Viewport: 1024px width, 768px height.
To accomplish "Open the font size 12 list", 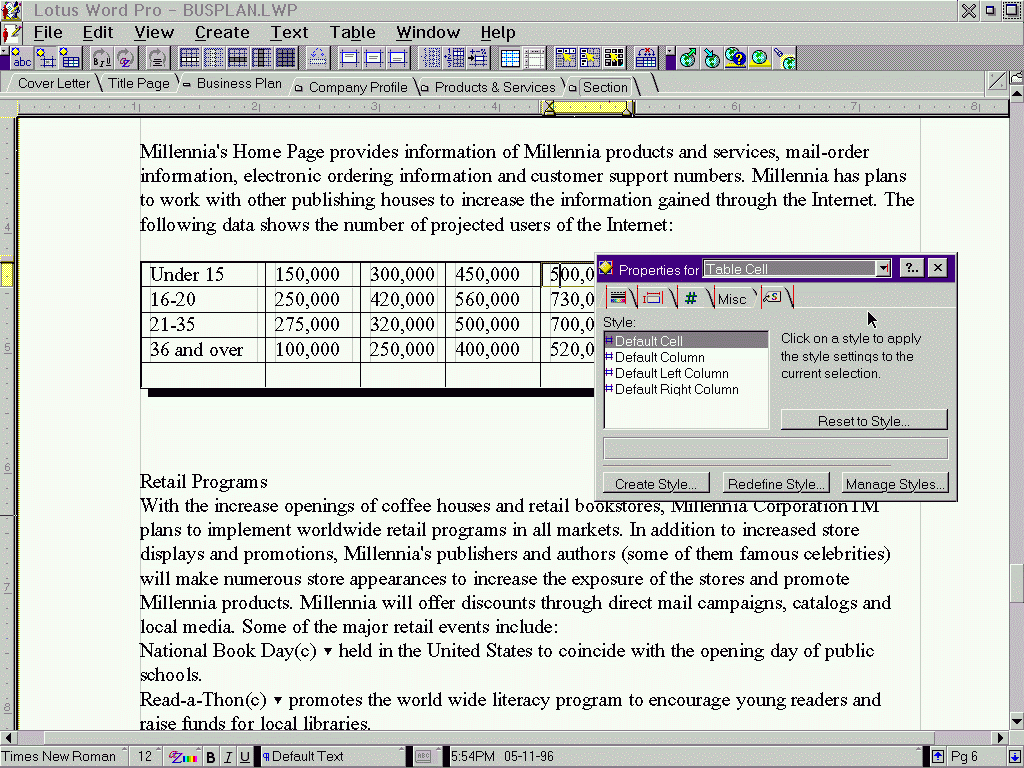I will (x=145, y=756).
